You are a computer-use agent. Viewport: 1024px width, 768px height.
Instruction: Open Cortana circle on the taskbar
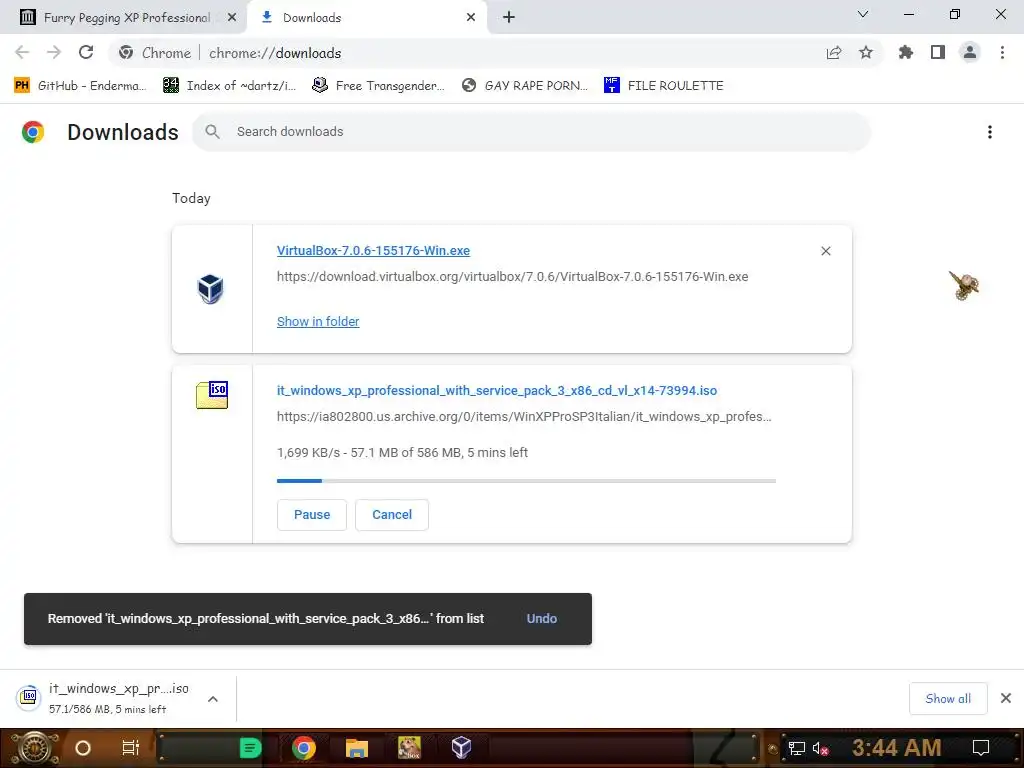point(83,748)
